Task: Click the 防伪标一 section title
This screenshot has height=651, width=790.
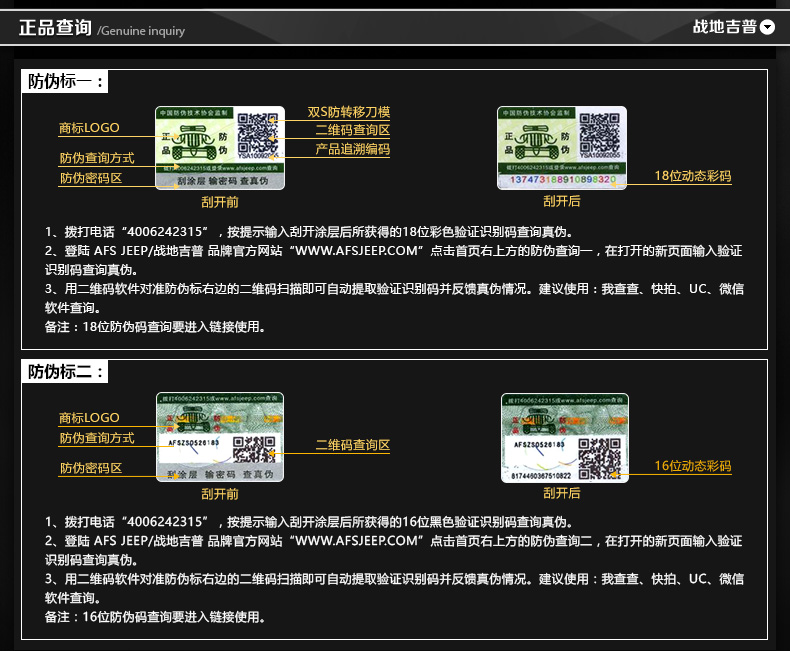Action: [65, 82]
